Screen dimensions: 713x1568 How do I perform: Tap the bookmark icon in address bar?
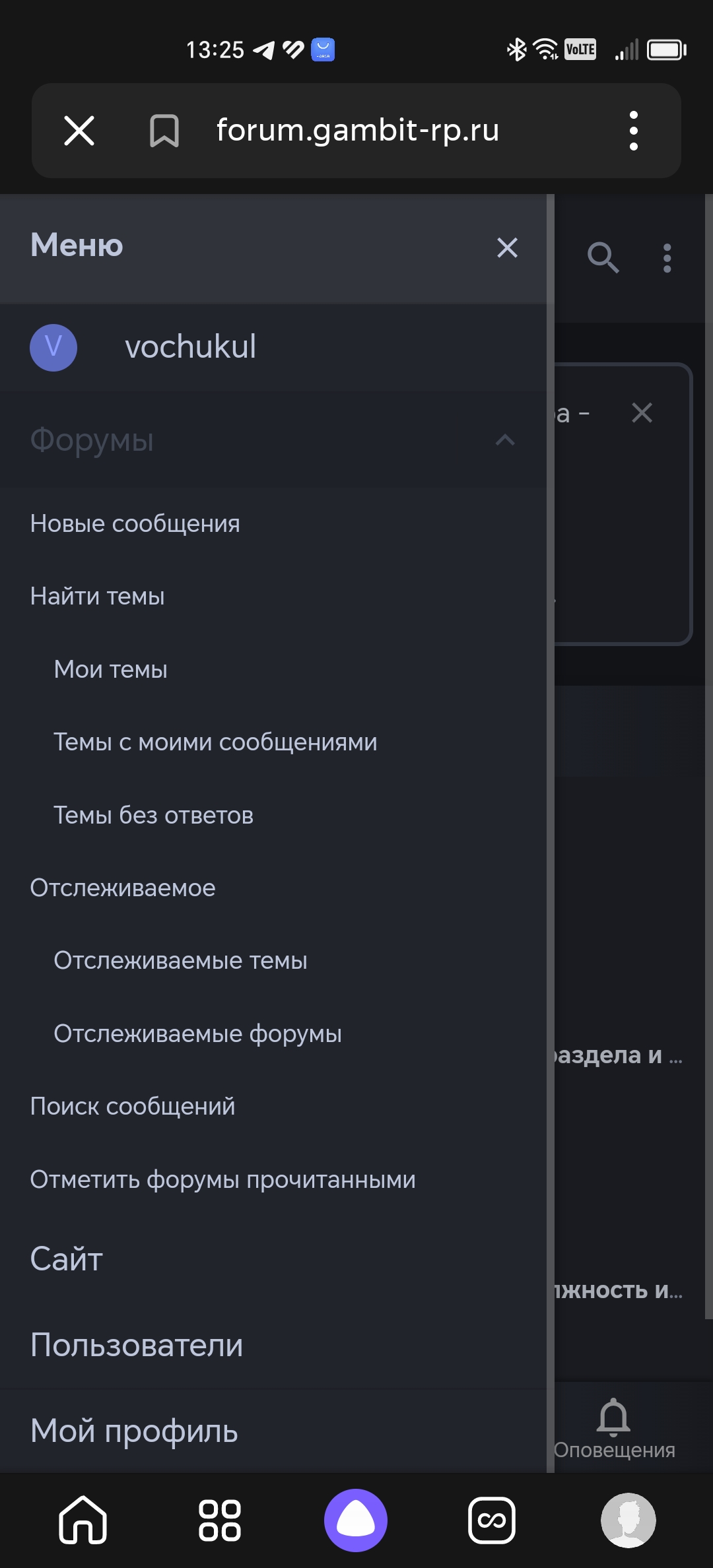[164, 130]
